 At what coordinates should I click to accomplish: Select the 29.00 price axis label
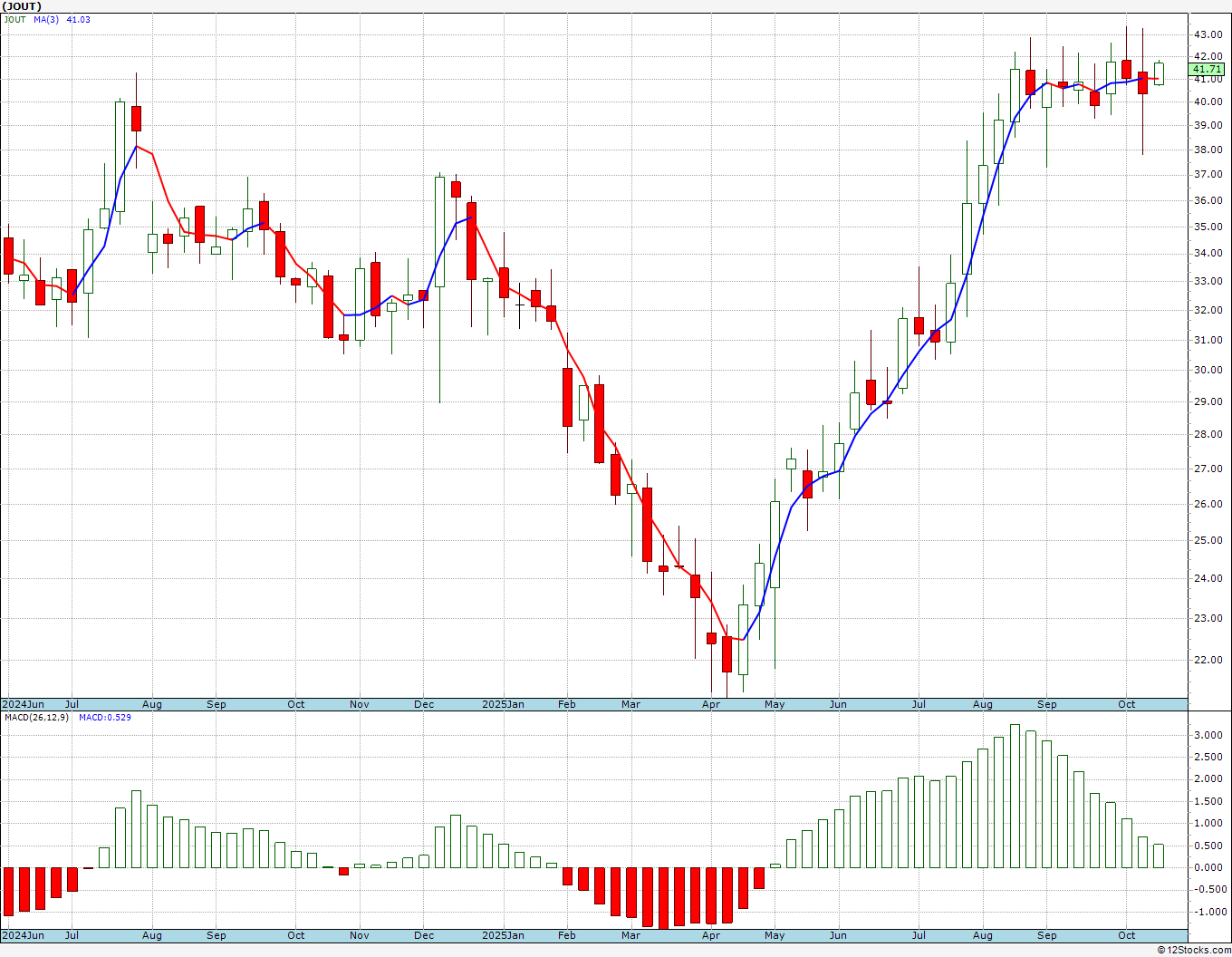tap(1208, 401)
